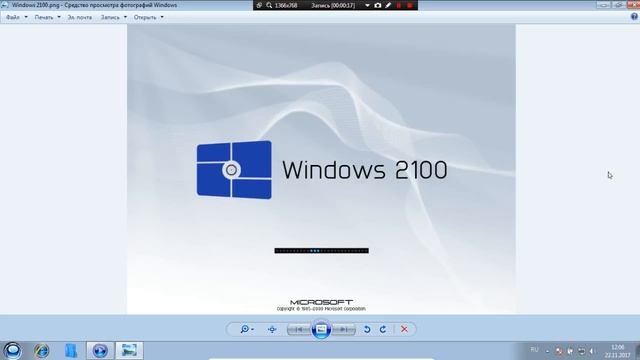The width and height of the screenshot is (640, 360).
Task: Click the red tray notification icon
Action: tap(559, 351)
